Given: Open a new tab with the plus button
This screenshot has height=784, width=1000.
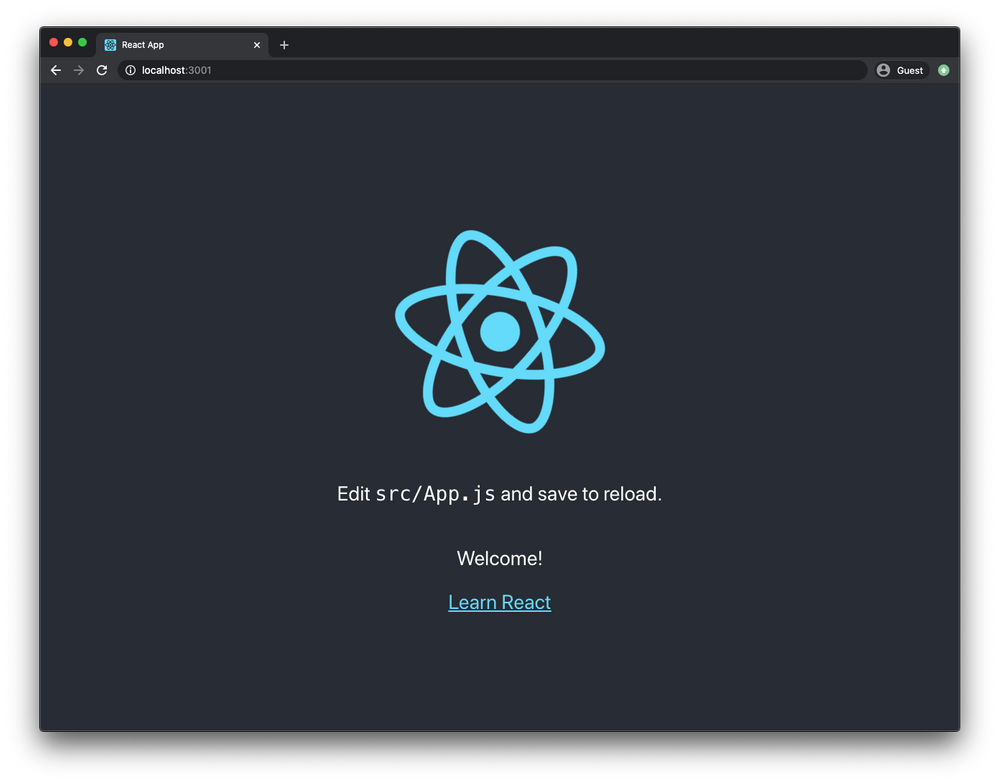Looking at the screenshot, I should point(284,44).
